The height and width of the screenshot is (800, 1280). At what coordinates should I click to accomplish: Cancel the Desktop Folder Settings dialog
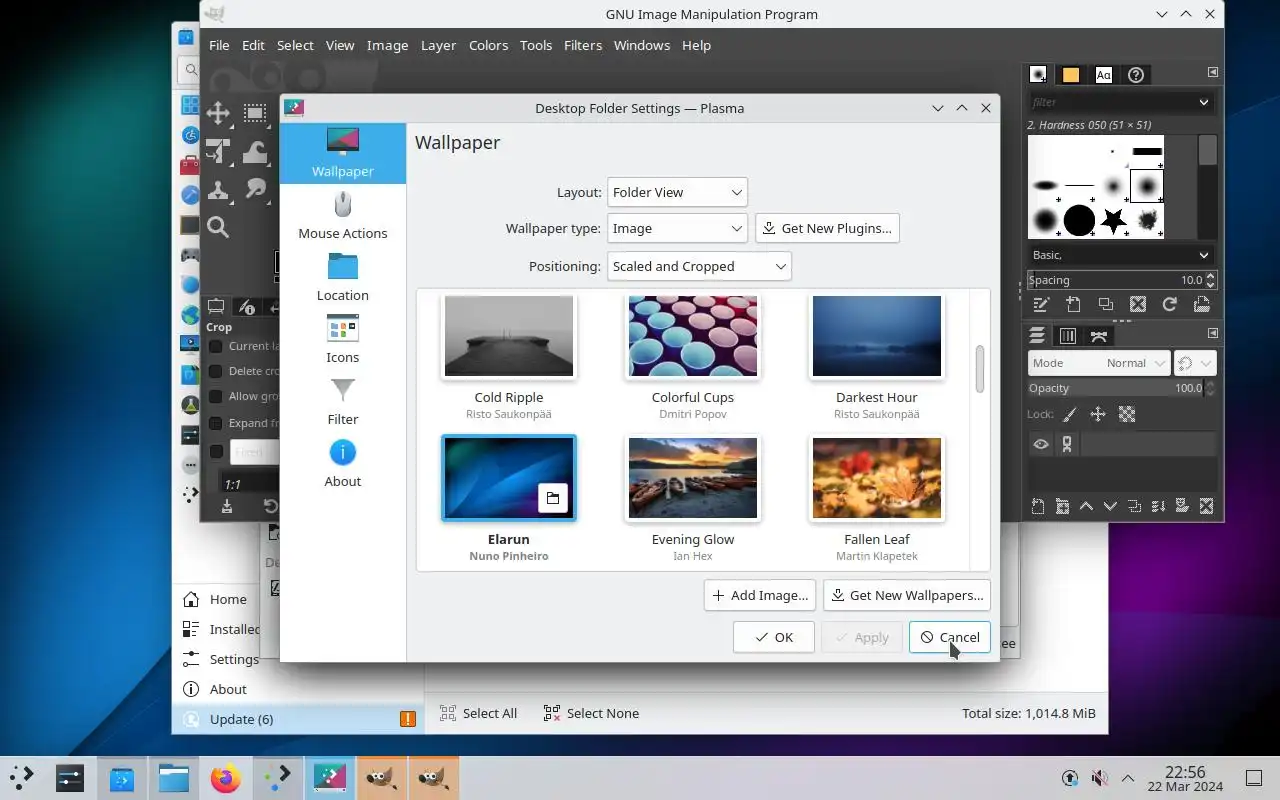(950, 637)
